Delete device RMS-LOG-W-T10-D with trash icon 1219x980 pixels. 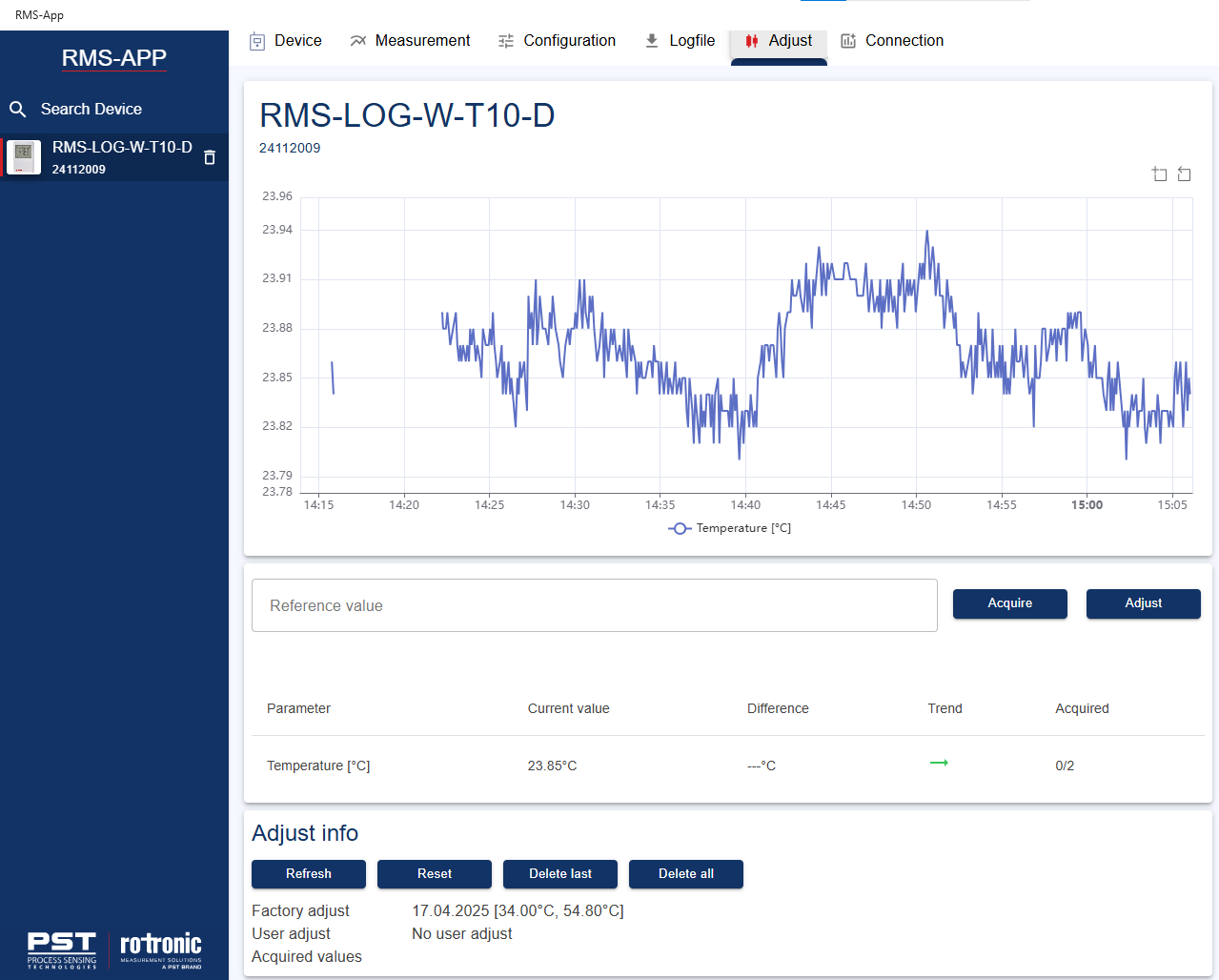click(210, 157)
